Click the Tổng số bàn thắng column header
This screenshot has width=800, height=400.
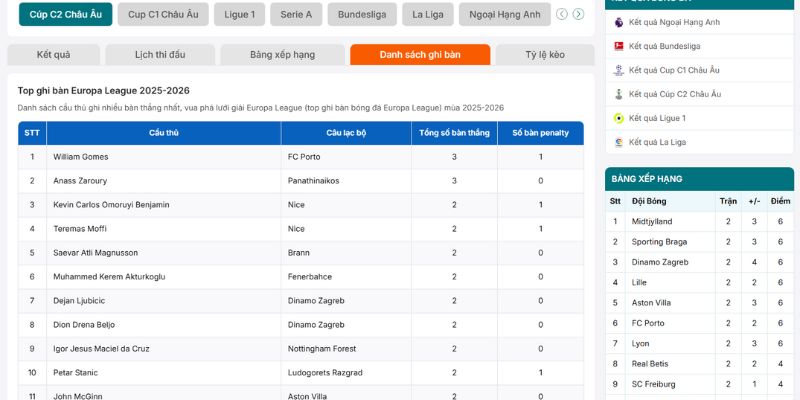pos(454,133)
